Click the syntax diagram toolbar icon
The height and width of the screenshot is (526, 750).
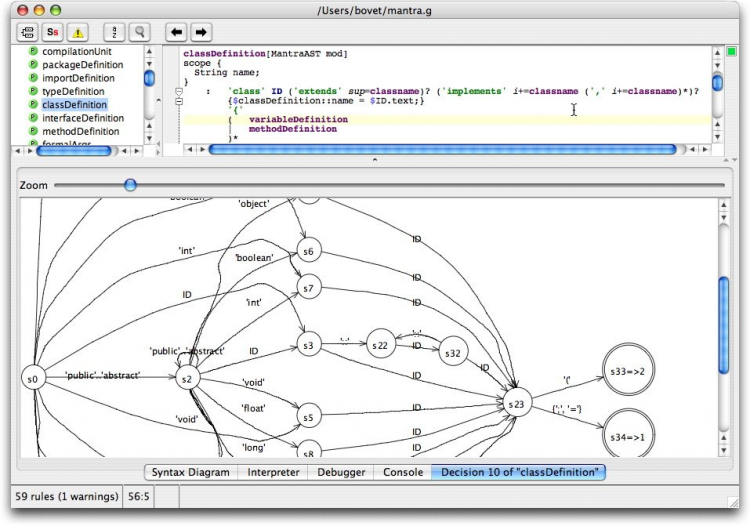point(28,32)
